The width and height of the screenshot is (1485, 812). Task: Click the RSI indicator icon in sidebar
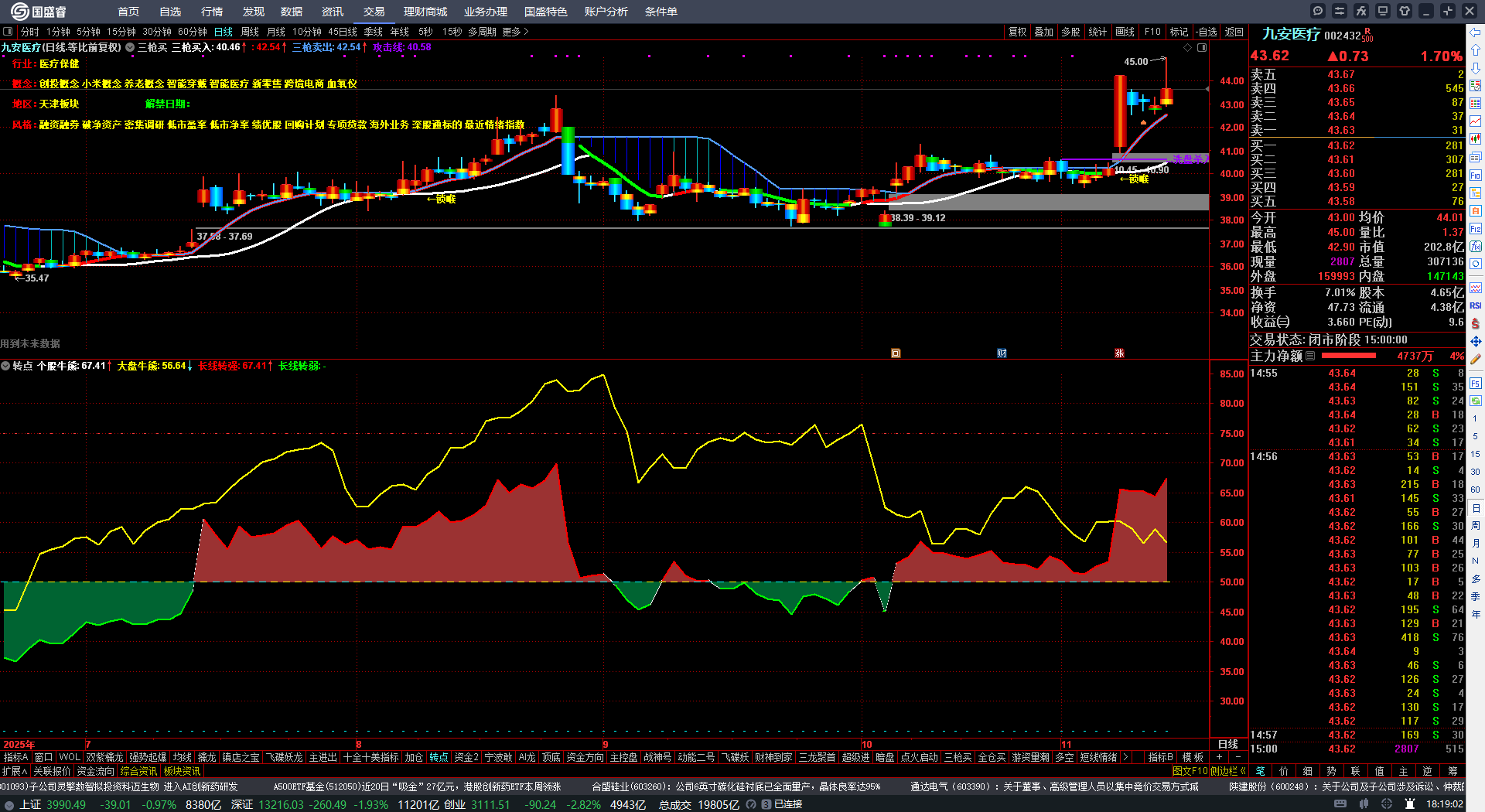(x=1476, y=305)
